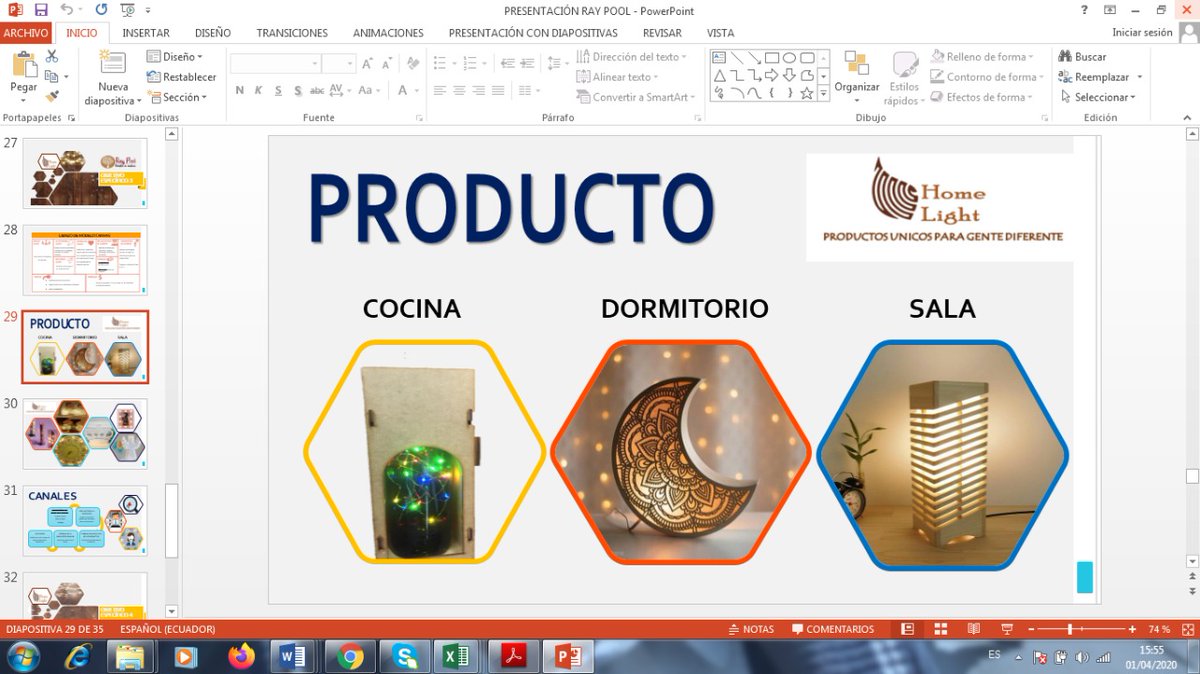Switch to the ANIMACIONES tab
The height and width of the screenshot is (674, 1200).
pyautogui.click(x=388, y=32)
